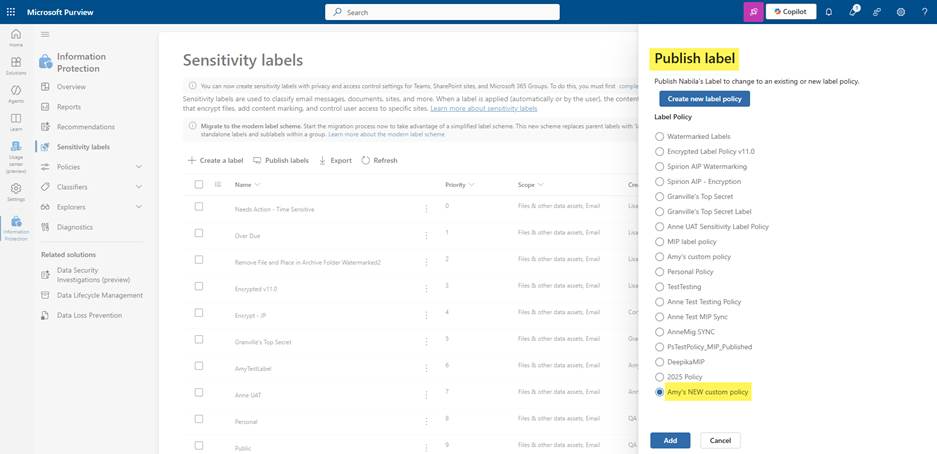Viewport: 937px width, 454px height.
Task: Select the Watermarked Labels radio button
Action: (660, 137)
